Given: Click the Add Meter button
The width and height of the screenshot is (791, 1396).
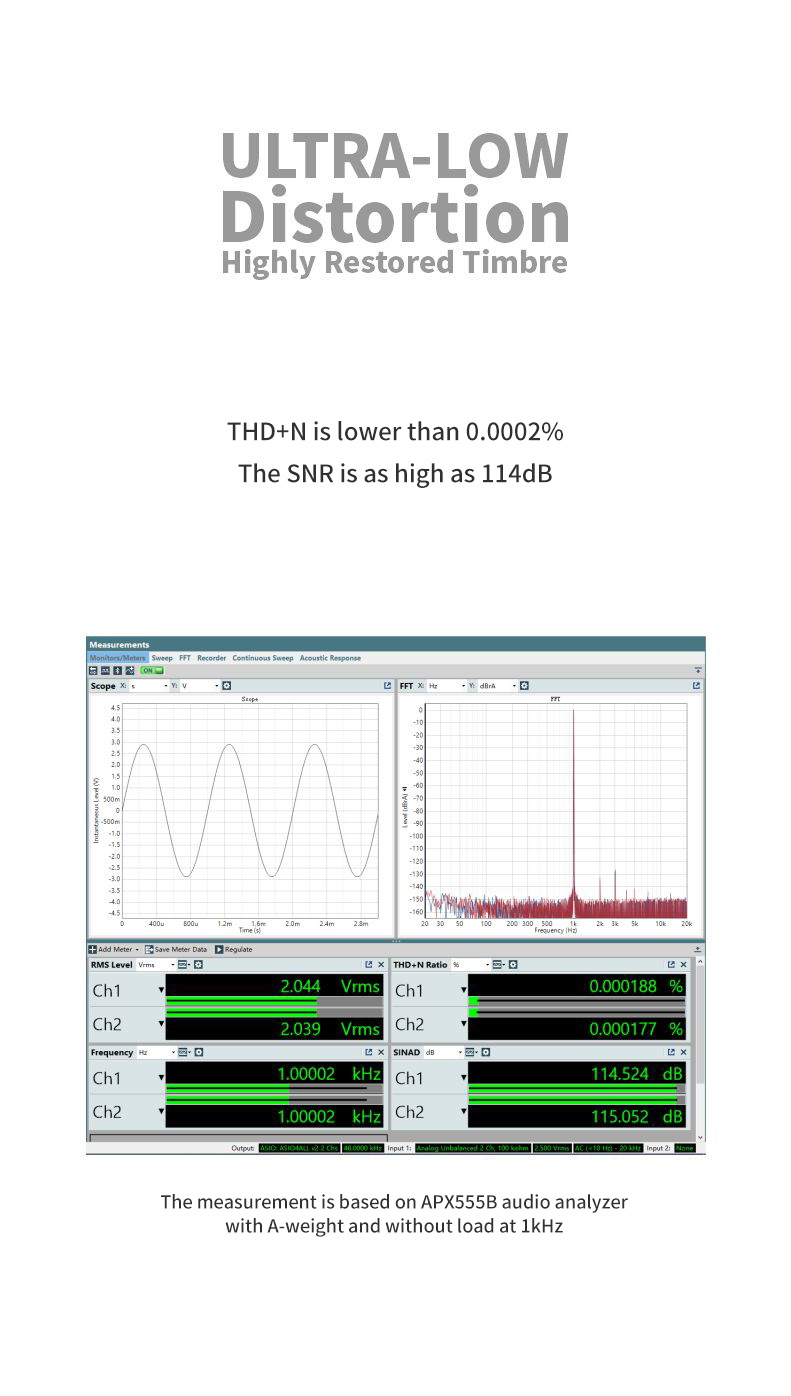Looking at the screenshot, I should [111, 949].
